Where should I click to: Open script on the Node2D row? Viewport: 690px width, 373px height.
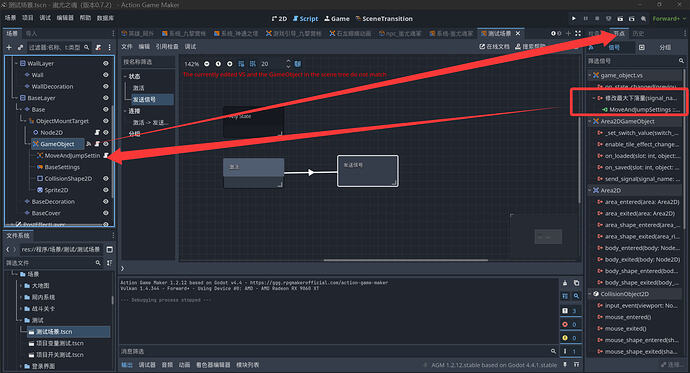[97, 132]
